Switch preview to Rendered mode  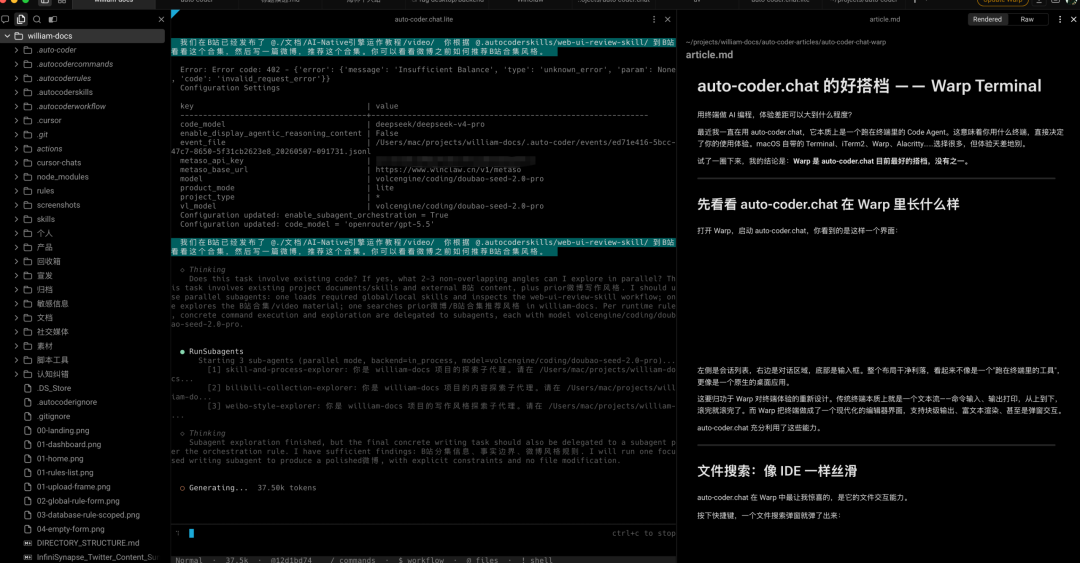pos(987,19)
